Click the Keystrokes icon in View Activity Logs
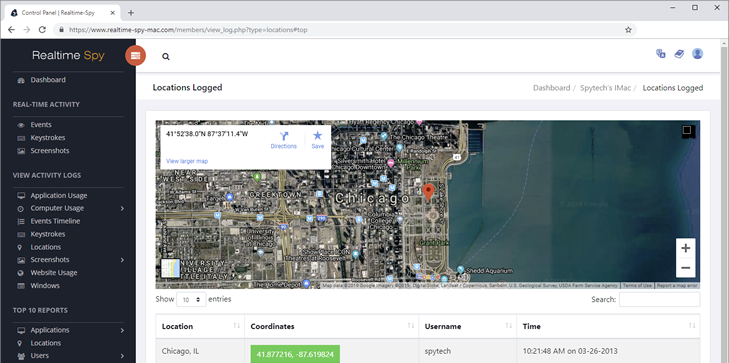Screen dimensions: 729x363 click(x=20, y=234)
